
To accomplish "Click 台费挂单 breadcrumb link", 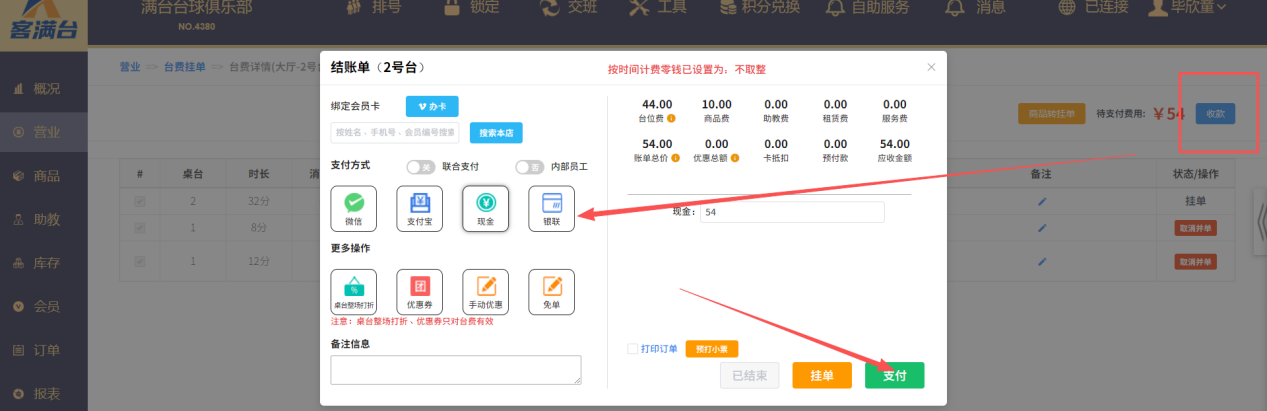I will 184,67.
